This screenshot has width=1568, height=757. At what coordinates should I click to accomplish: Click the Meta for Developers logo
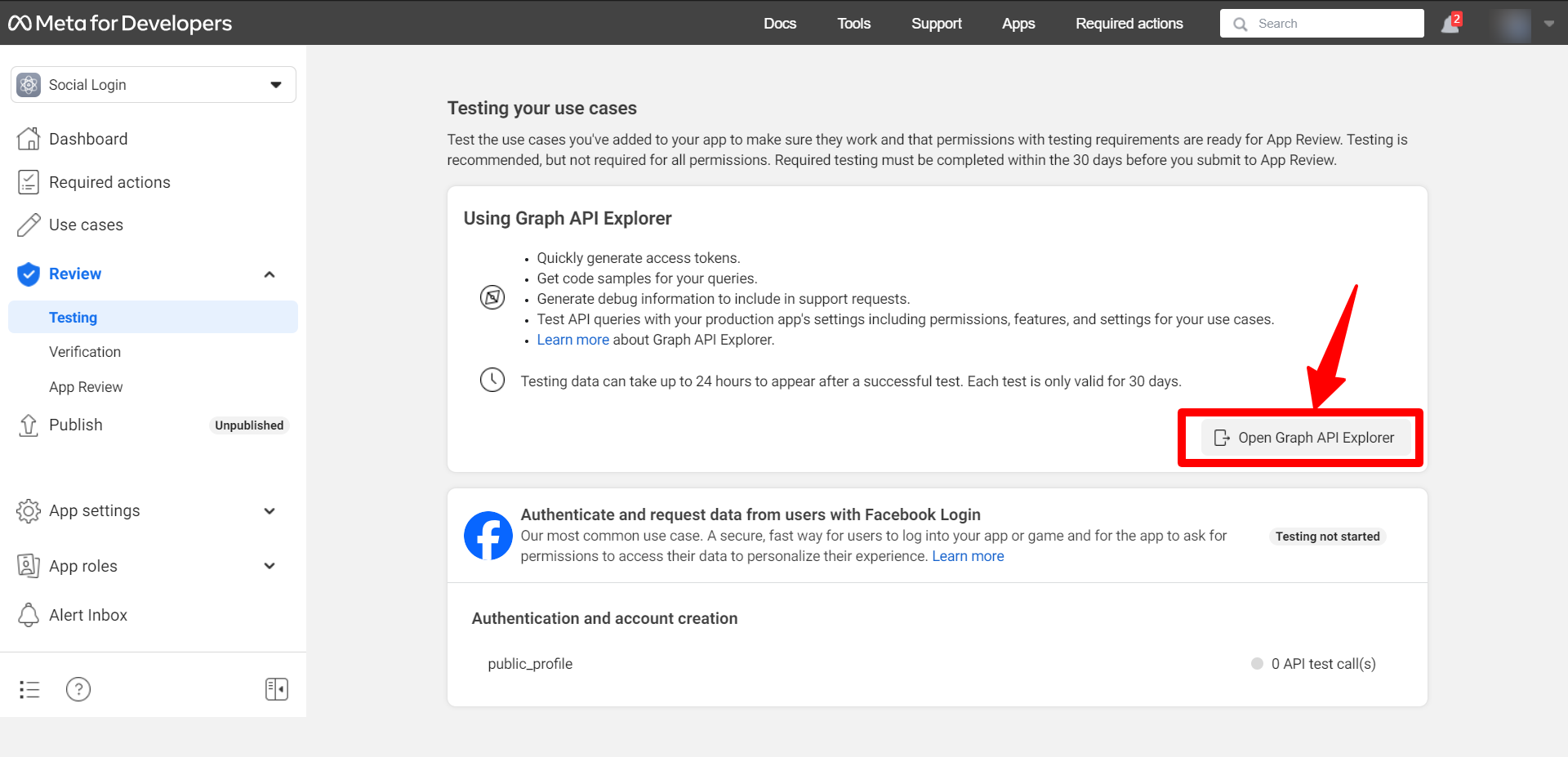coord(119,23)
